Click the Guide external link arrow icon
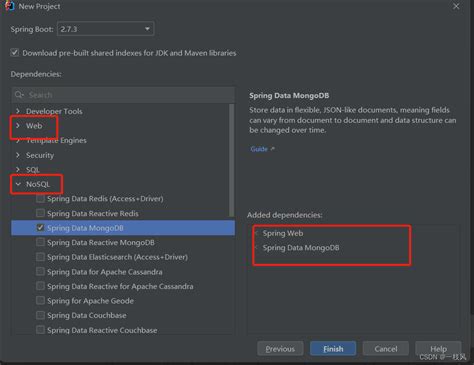 (272, 149)
